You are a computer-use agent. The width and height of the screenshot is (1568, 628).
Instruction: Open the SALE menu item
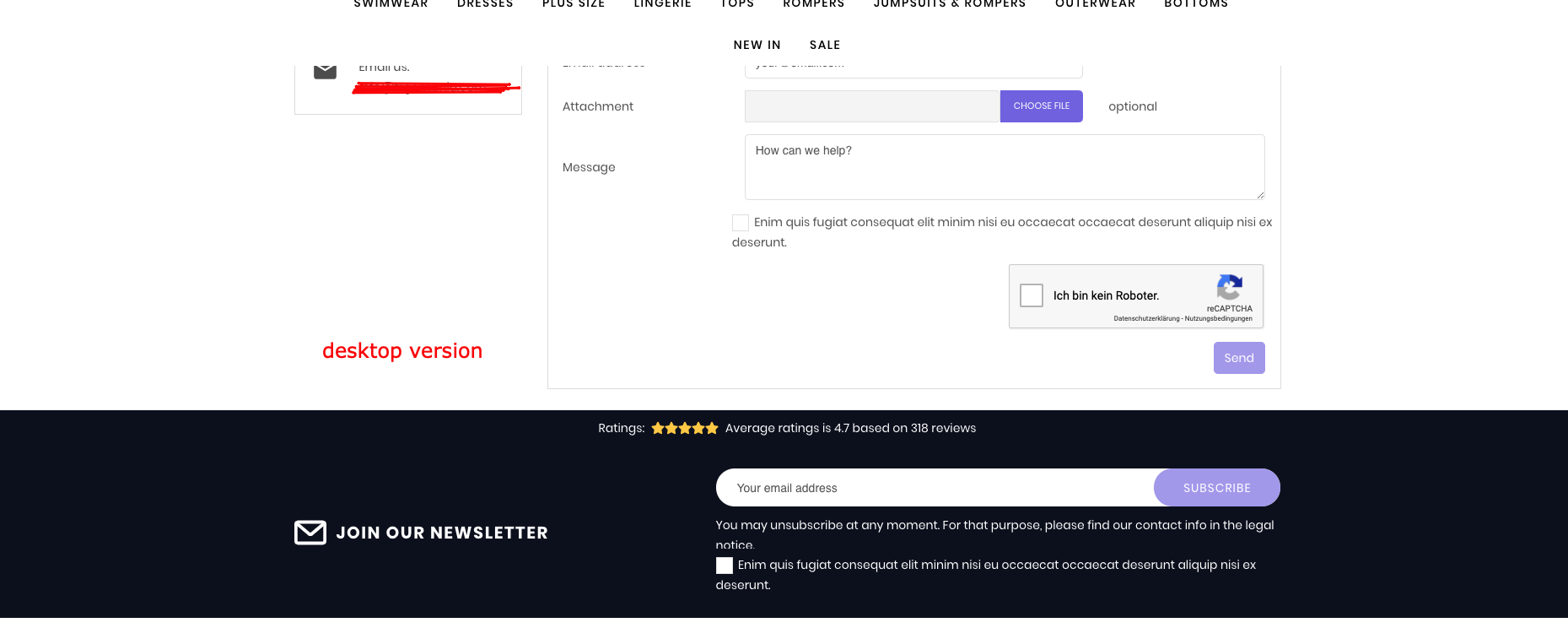coord(825,45)
